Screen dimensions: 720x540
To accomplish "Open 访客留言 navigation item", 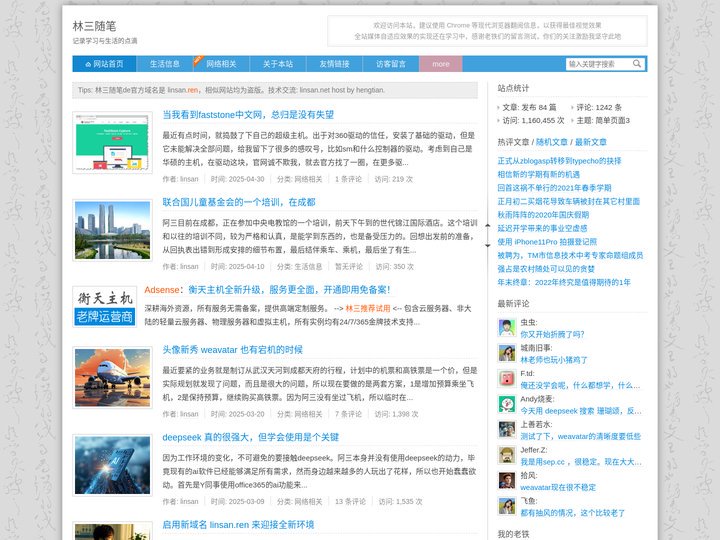I will 391,64.
